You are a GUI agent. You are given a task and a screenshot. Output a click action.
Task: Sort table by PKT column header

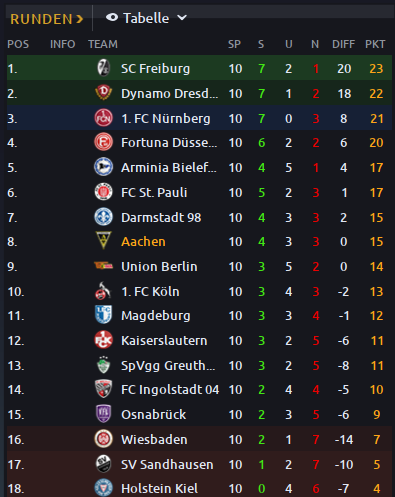point(375,44)
